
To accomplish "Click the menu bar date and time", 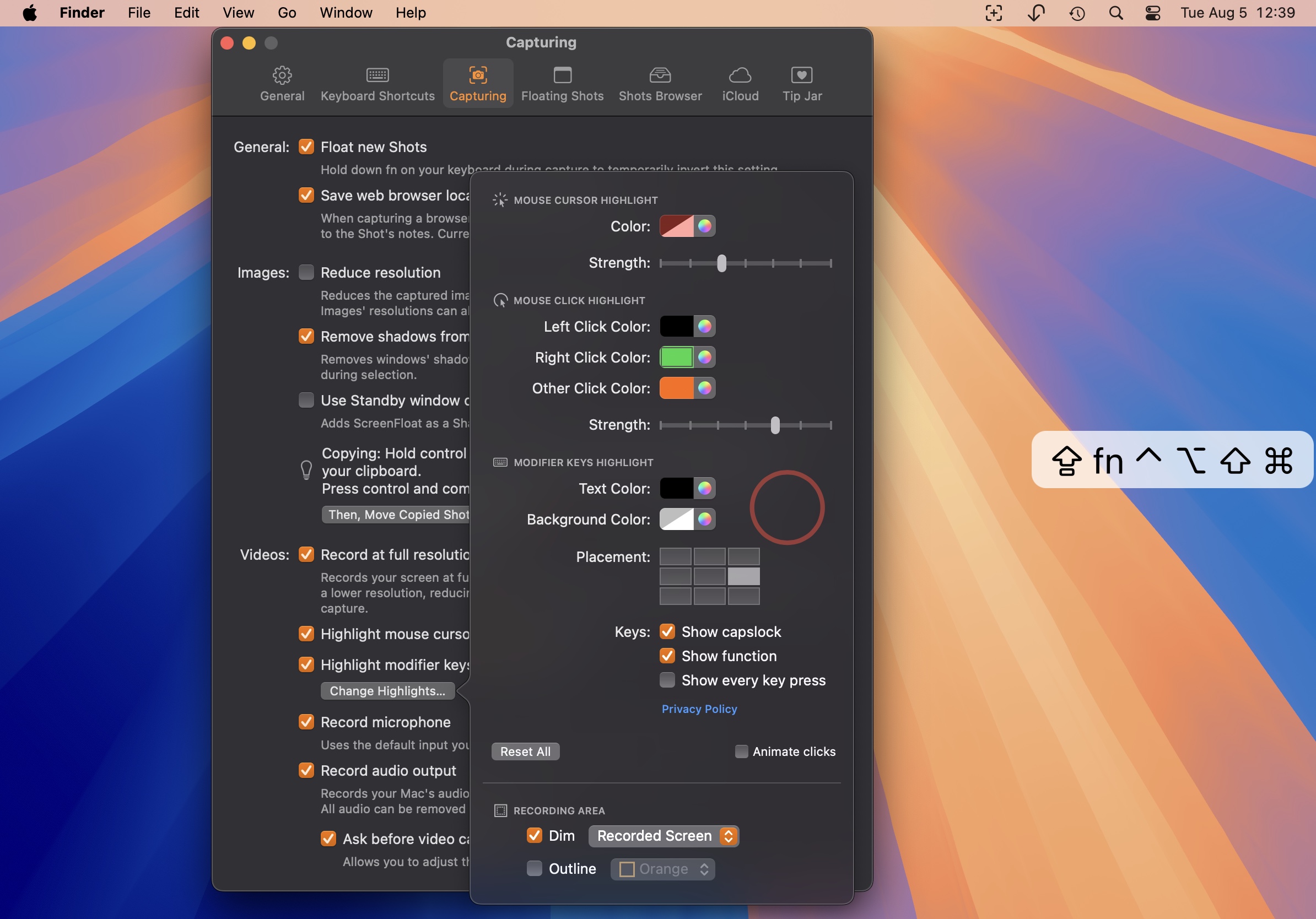I will tap(1238, 13).
